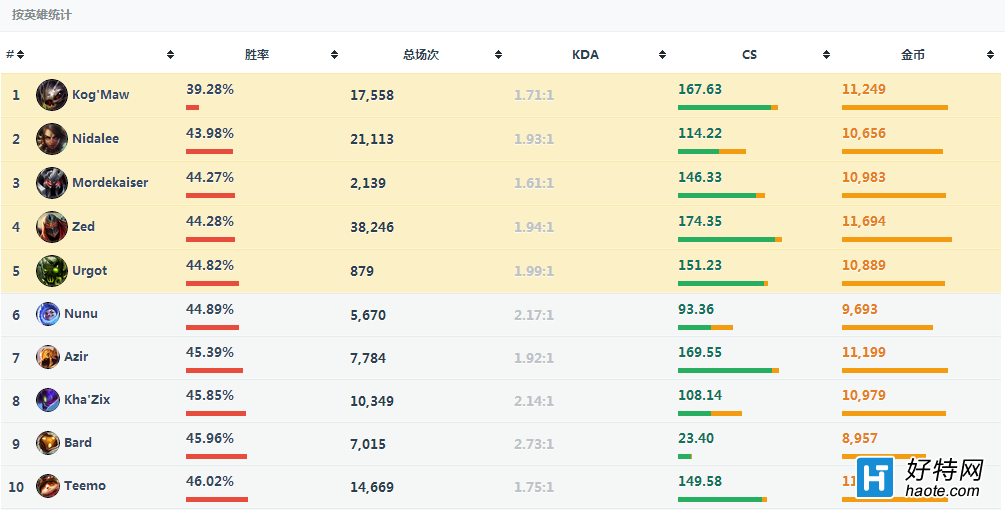Click Kog'Maw champion portrait icon
Screen dimensions: 1005x510
[x=52, y=95]
